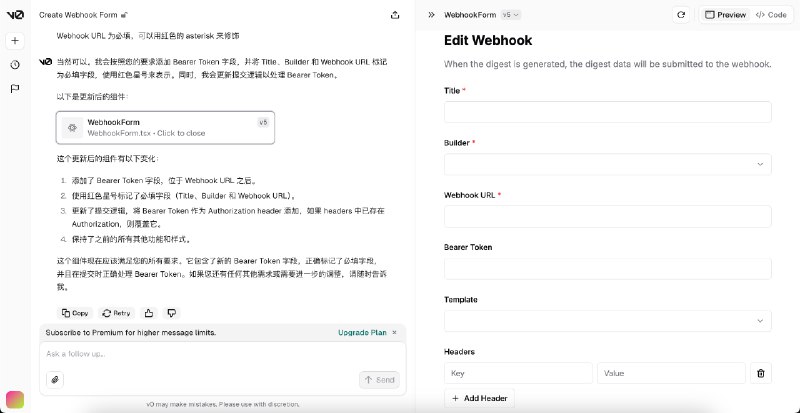This screenshot has height=413, width=800.
Task: Expand the Builder dropdown
Action: (x=608, y=164)
